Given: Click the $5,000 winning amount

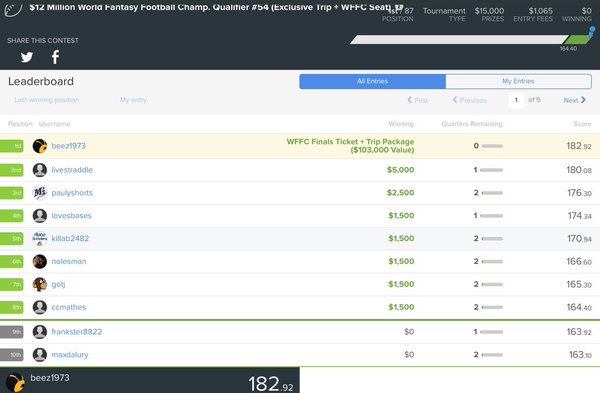Looking at the screenshot, I should click(x=400, y=170).
